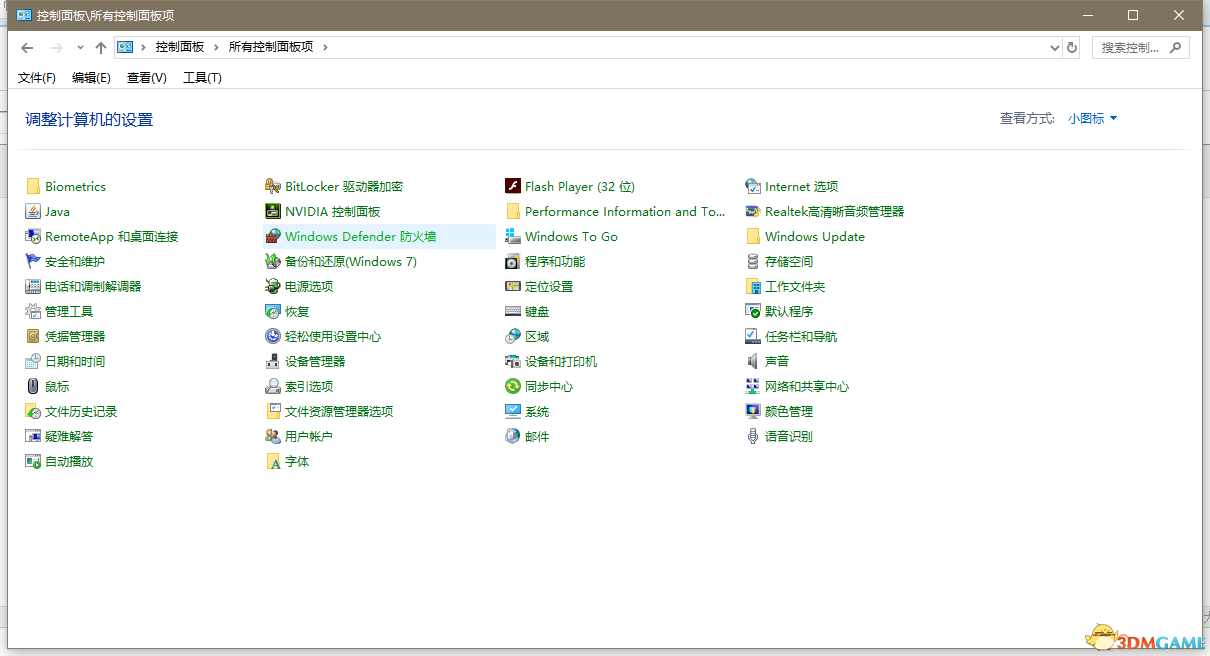
Task: Open the 语音识别 microphone icon
Action: point(753,436)
